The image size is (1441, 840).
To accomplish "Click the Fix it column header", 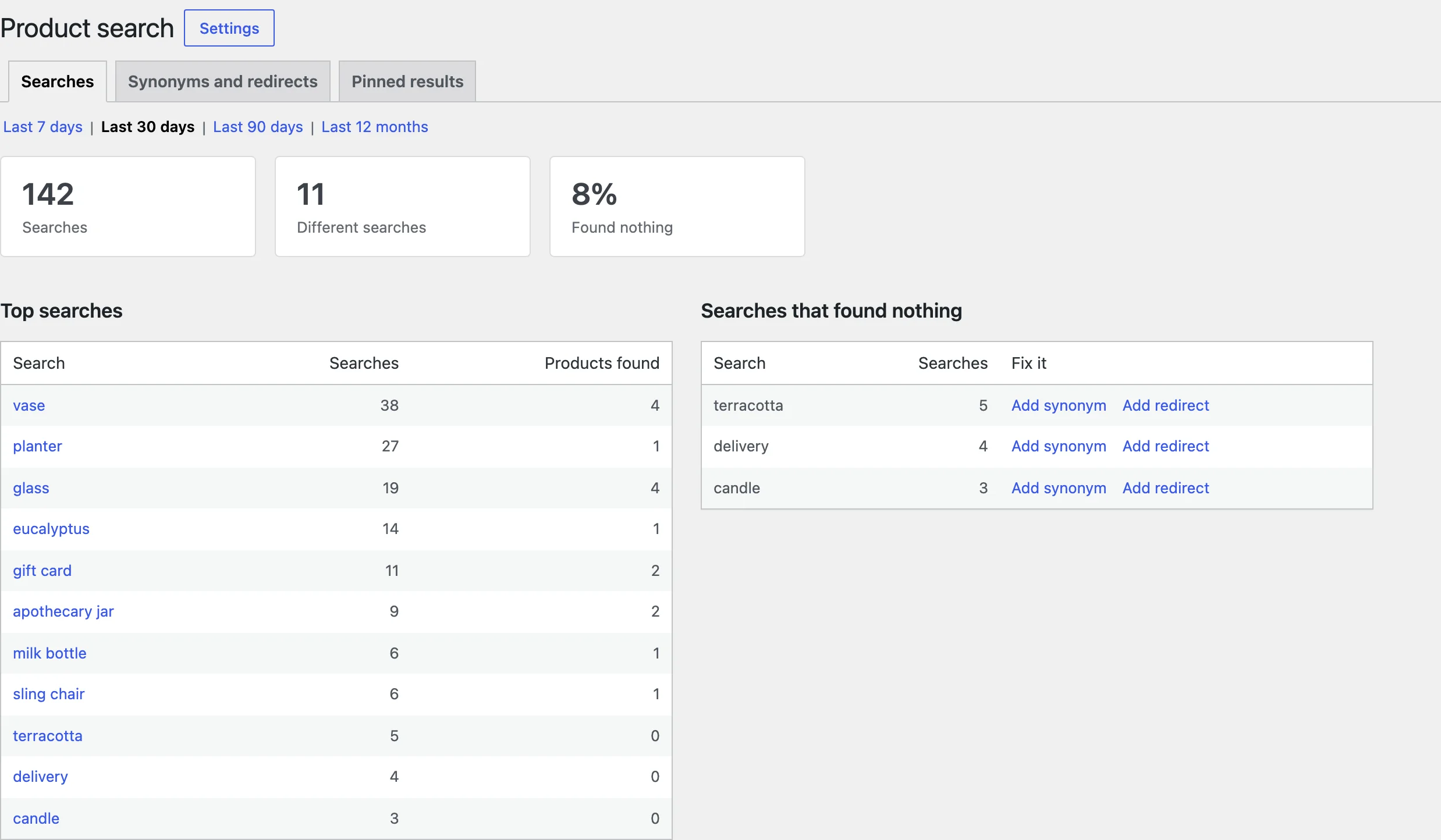I will [x=1029, y=363].
